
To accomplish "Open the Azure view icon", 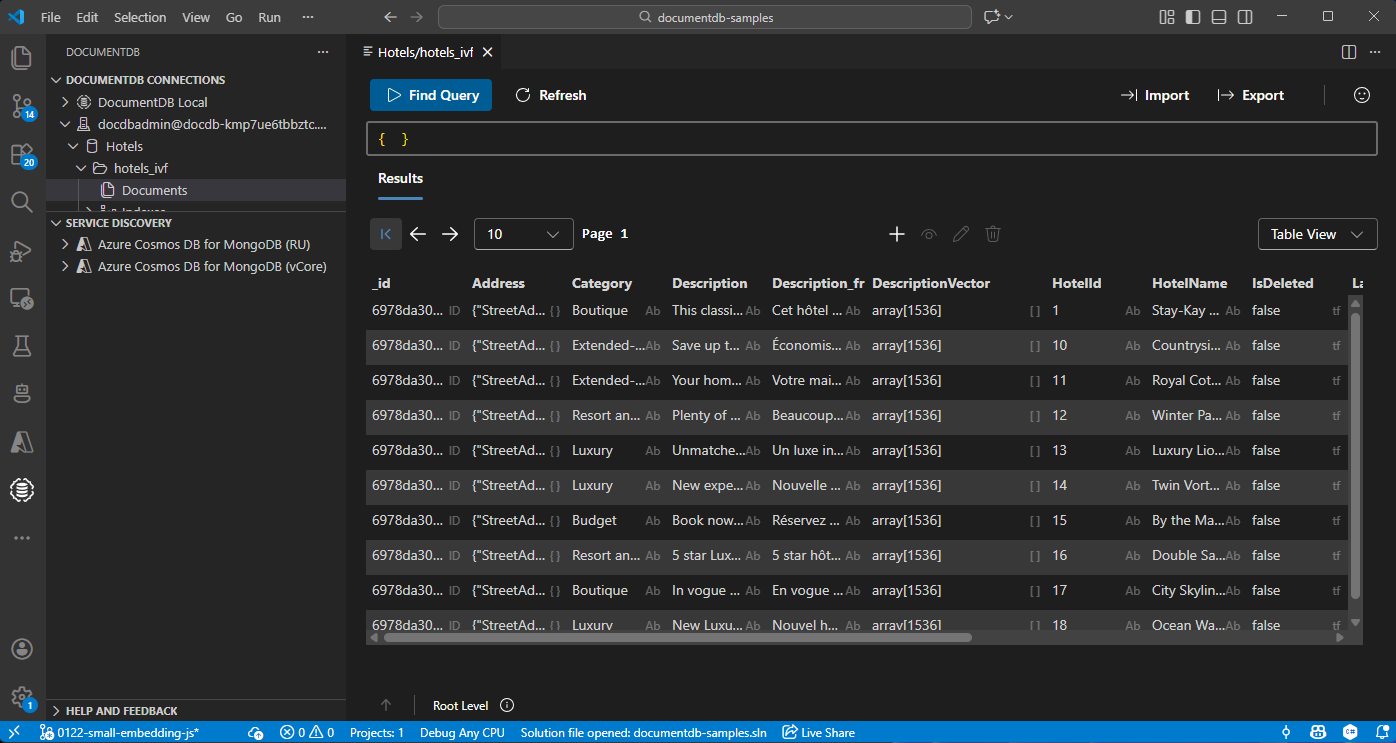I will click(22, 441).
